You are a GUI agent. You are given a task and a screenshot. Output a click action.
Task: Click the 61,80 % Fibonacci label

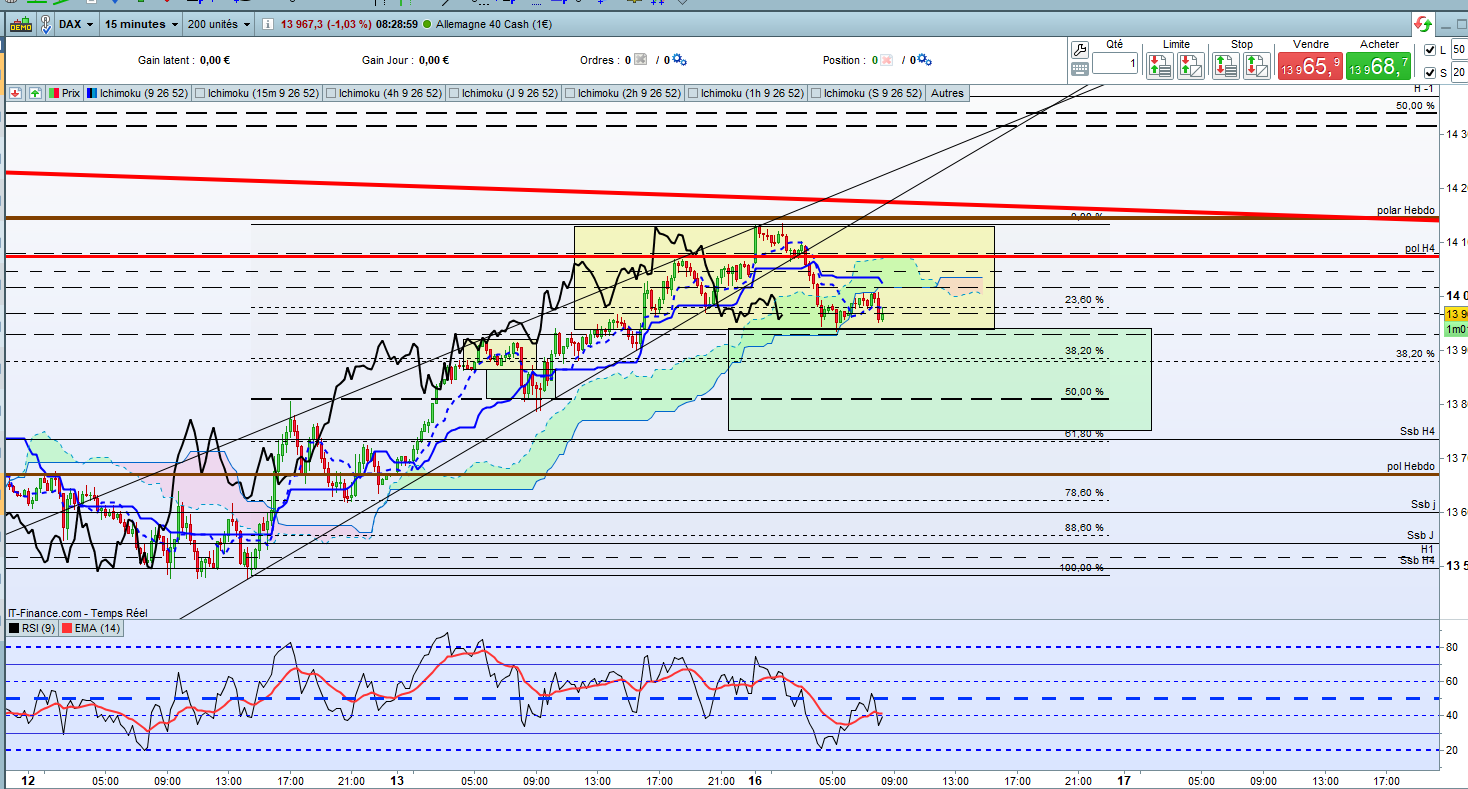pyautogui.click(x=1084, y=434)
